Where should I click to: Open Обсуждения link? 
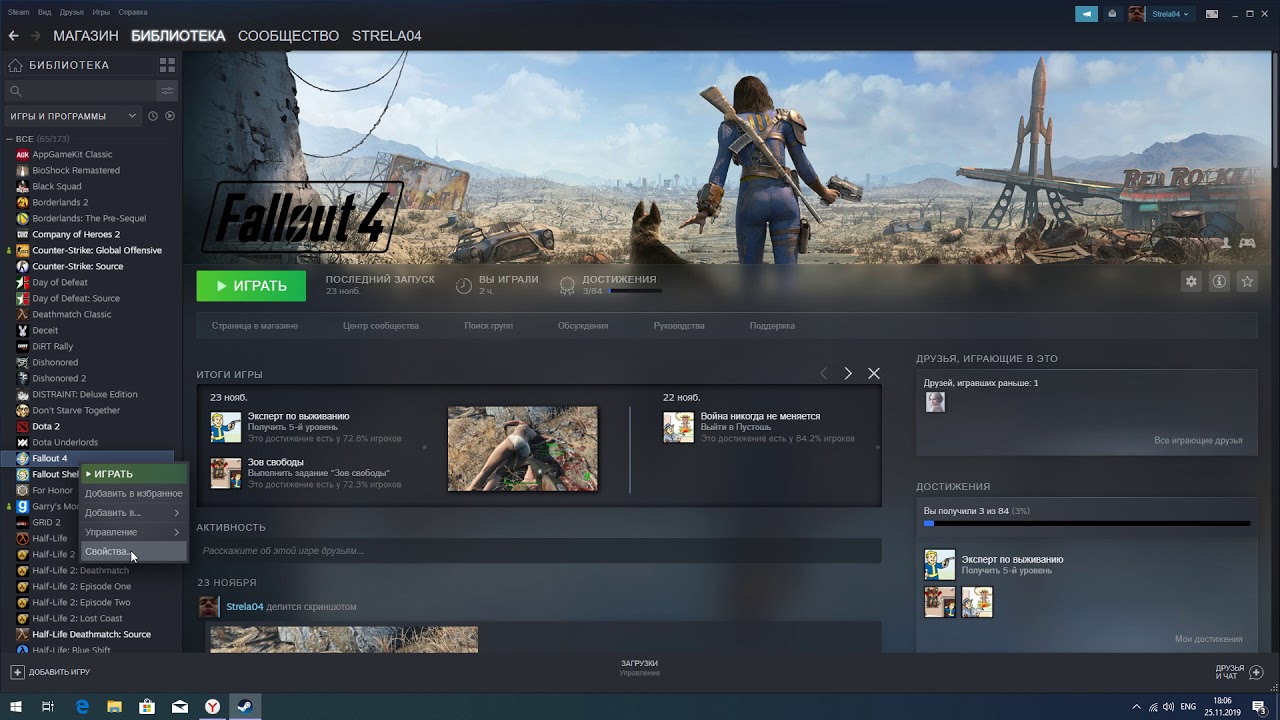(583, 326)
